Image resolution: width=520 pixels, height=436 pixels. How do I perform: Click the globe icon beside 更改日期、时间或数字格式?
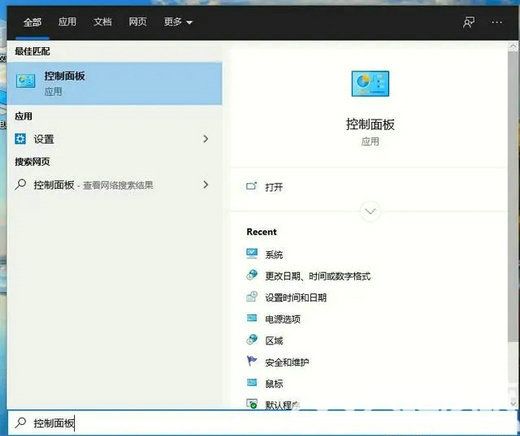[x=252, y=275]
